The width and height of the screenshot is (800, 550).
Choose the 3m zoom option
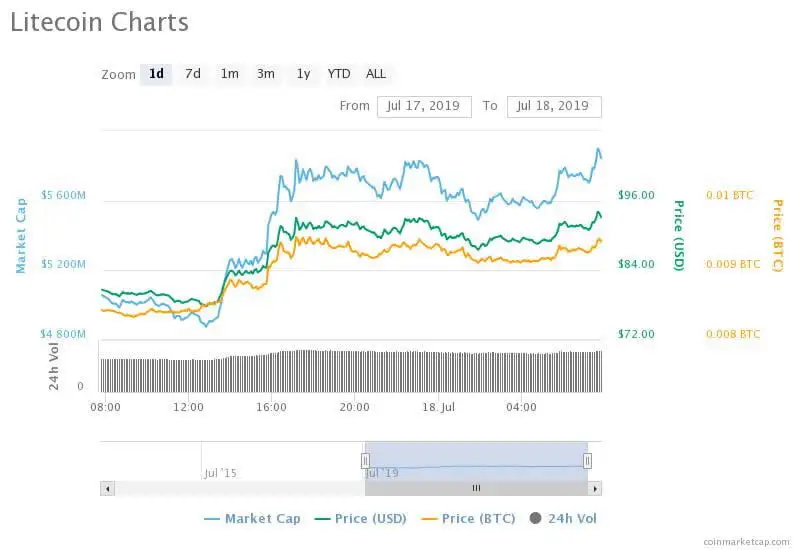coord(266,74)
